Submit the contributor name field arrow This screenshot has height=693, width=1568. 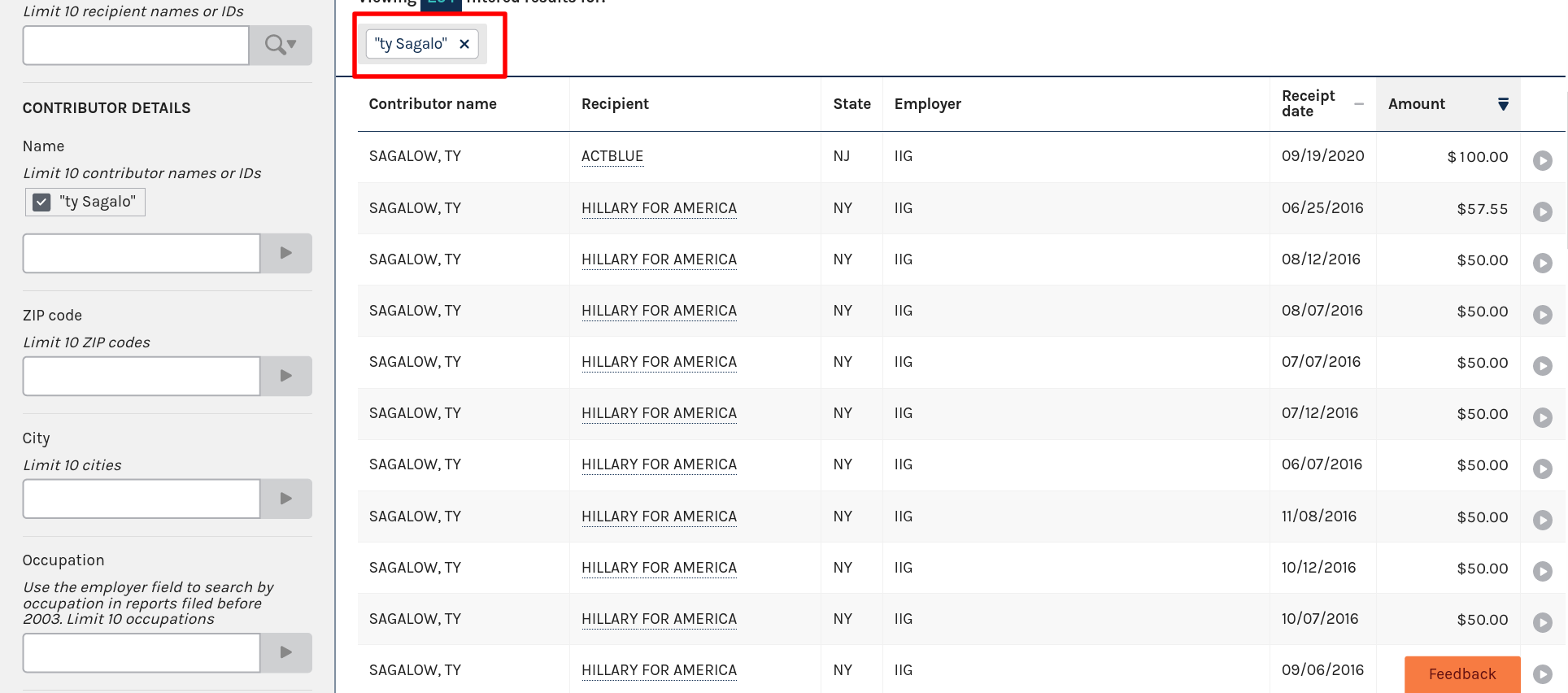pos(285,253)
